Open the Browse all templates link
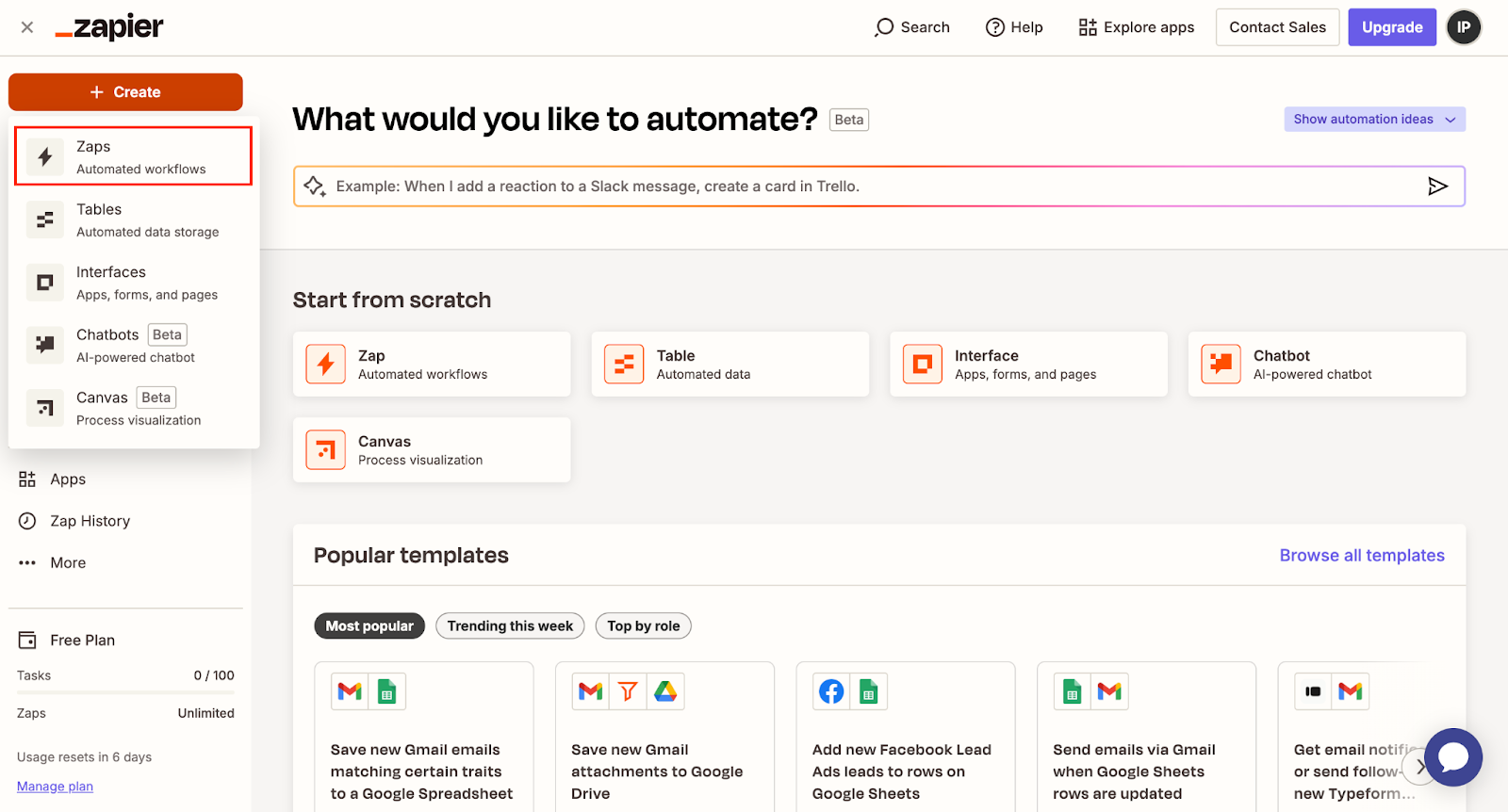1508x812 pixels. [x=1361, y=556]
